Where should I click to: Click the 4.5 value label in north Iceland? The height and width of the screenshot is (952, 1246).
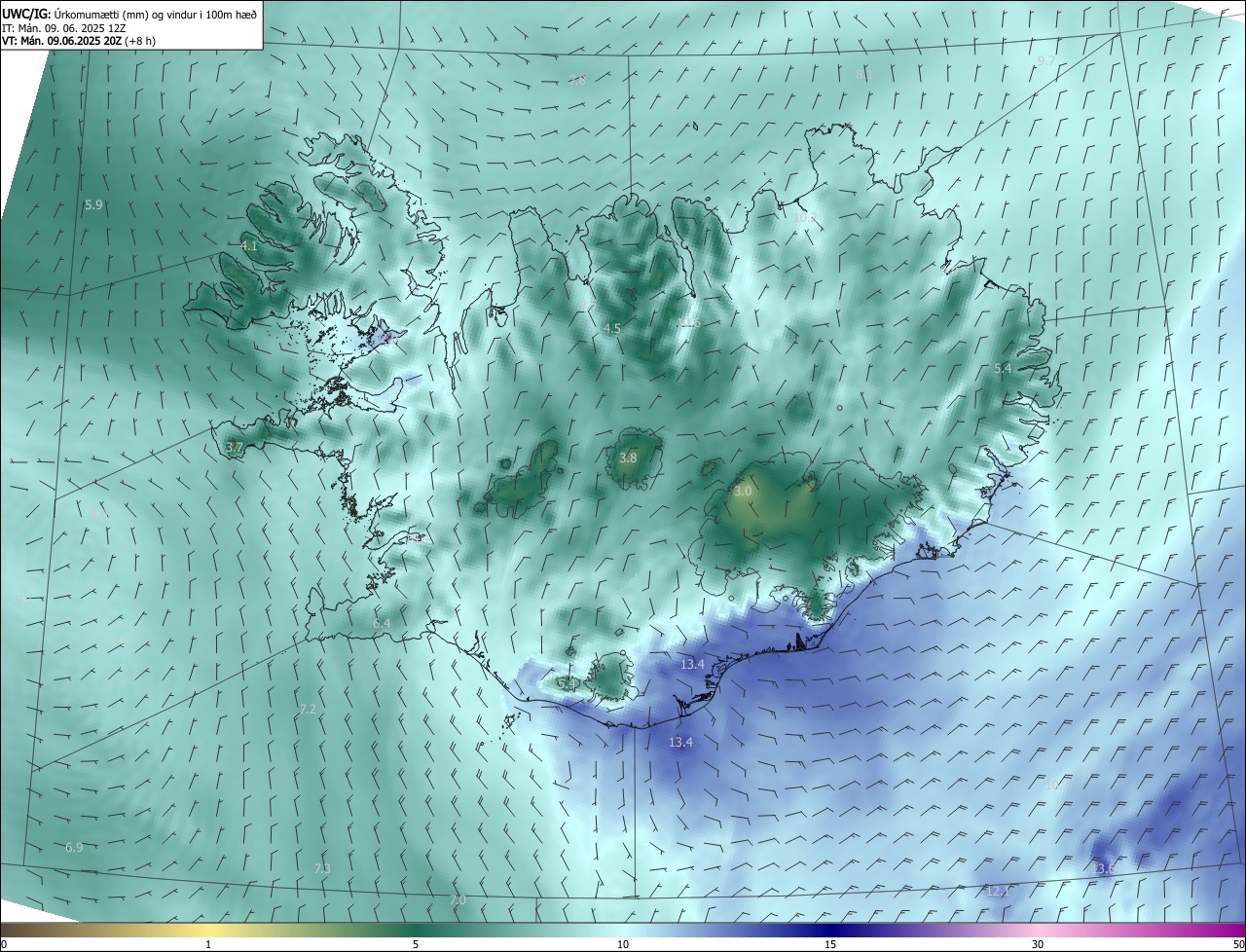[x=611, y=329]
